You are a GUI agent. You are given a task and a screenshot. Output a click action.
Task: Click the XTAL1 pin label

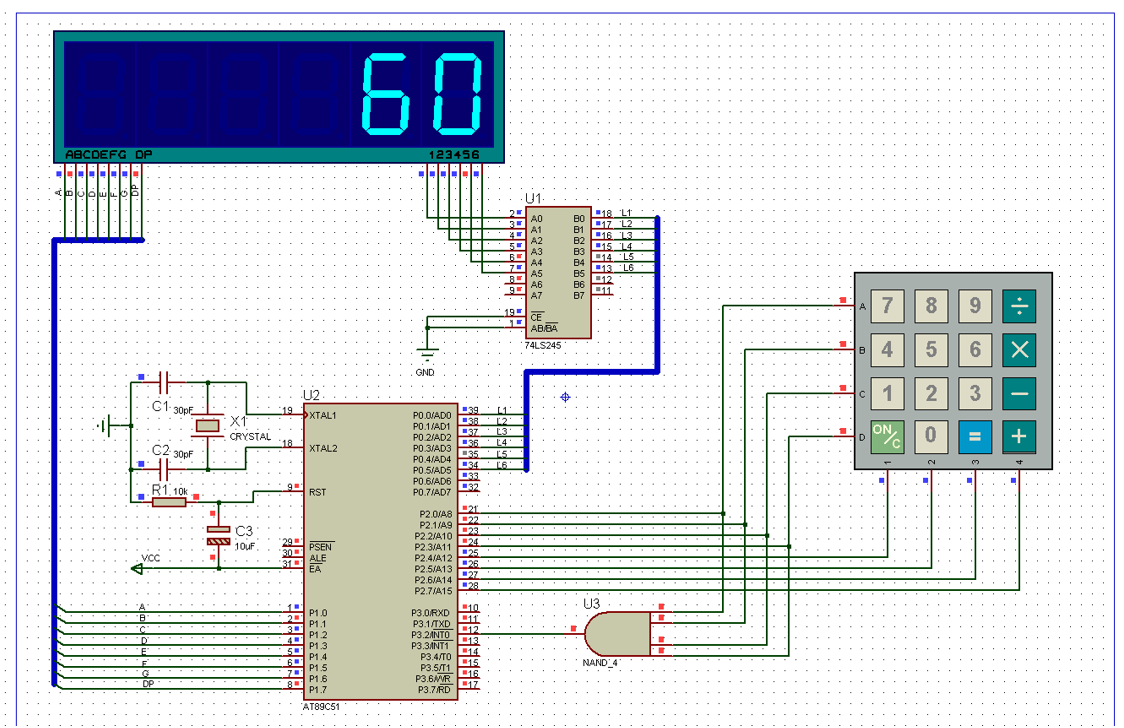(323, 416)
